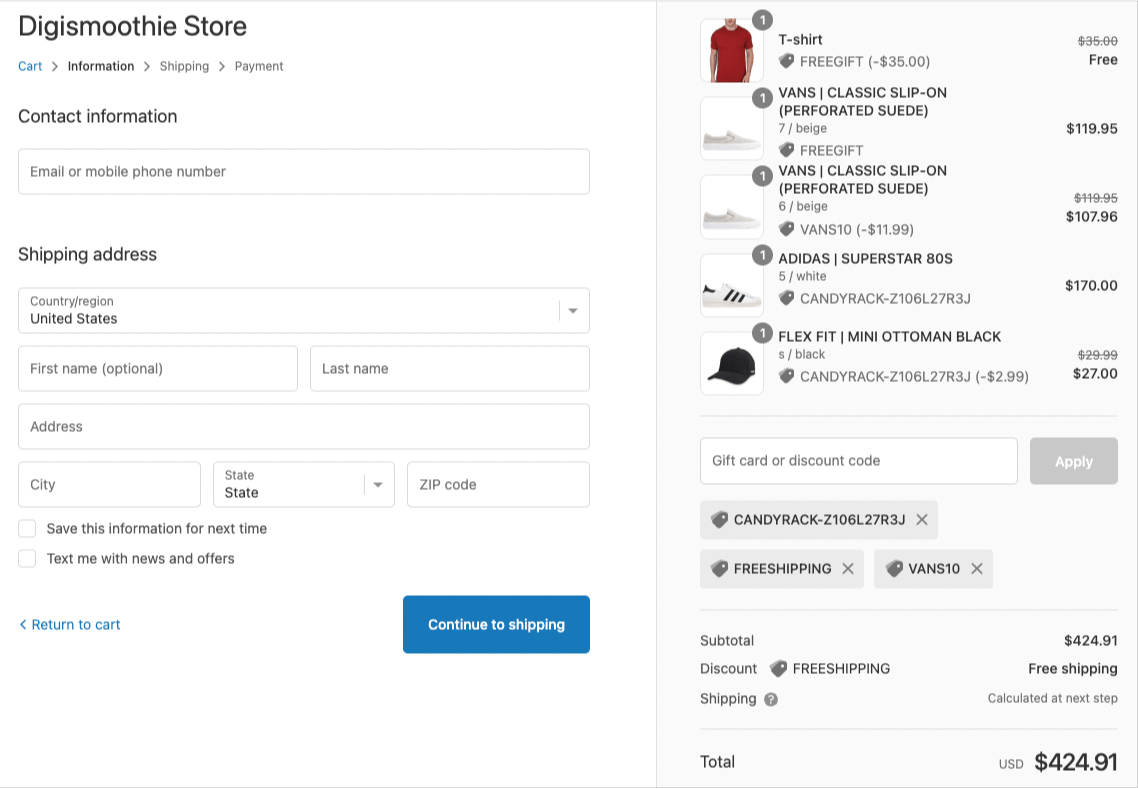
Task: Select the Information breadcrumb step
Action: coord(101,66)
